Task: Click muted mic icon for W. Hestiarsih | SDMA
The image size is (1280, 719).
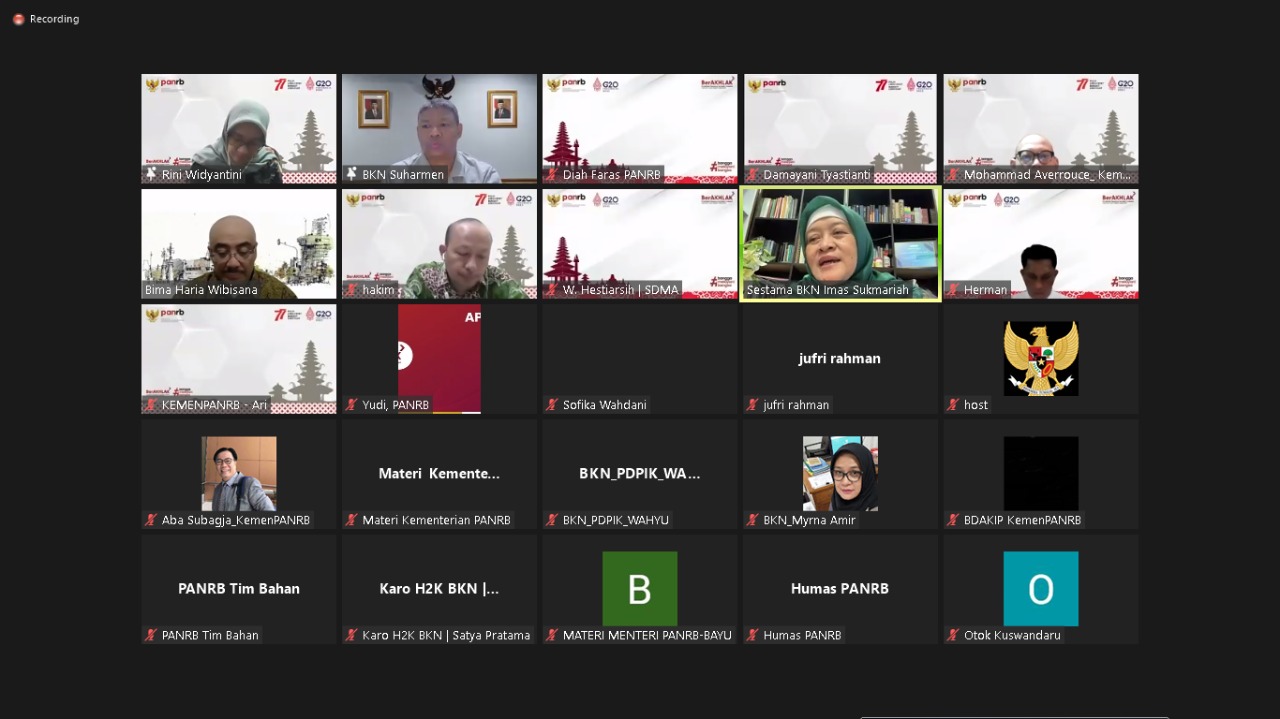Action: [552, 290]
